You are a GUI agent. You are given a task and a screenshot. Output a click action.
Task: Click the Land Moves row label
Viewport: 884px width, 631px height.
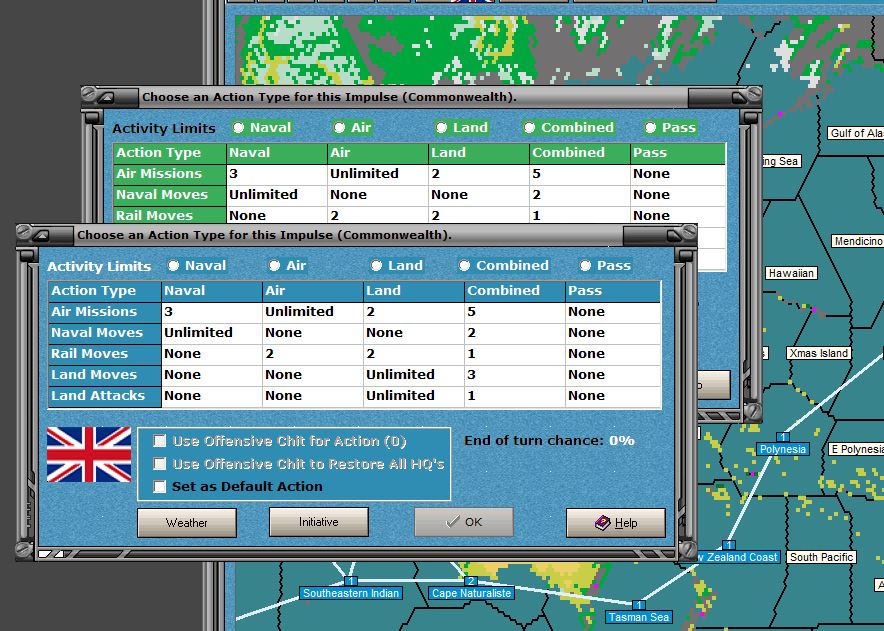tap(105, 375)
